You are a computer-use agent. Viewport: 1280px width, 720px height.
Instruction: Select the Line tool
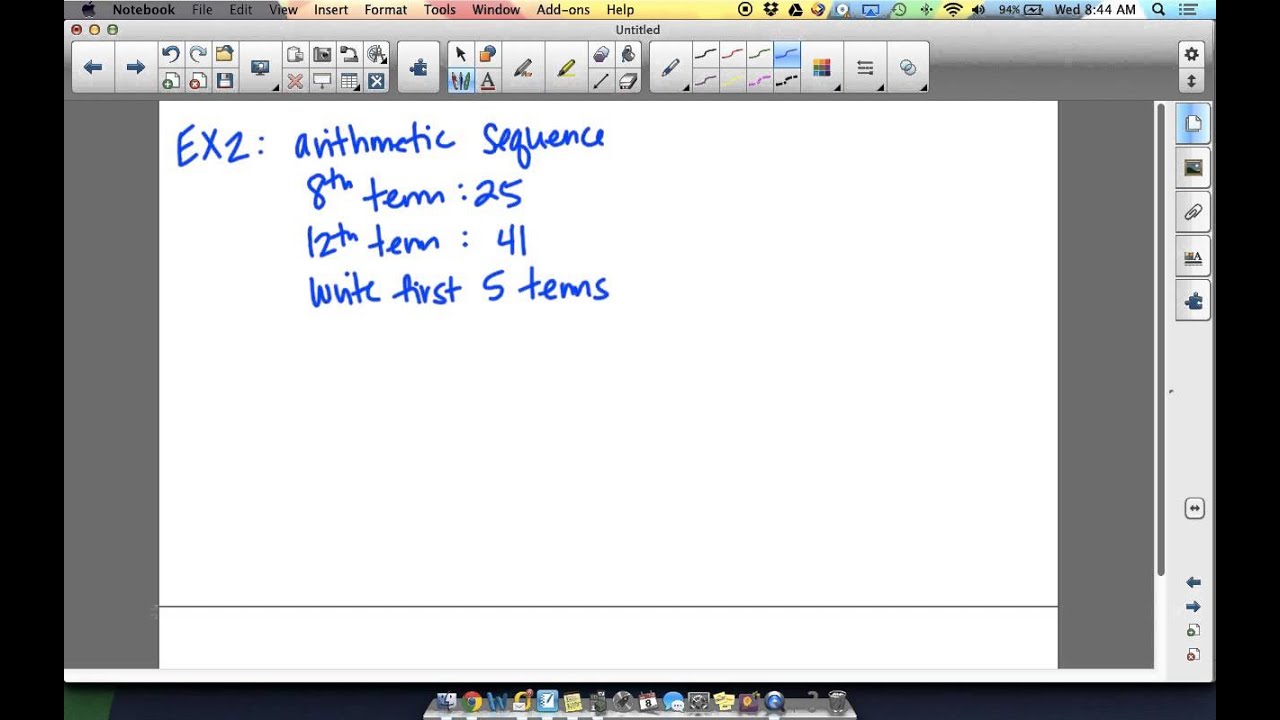(x=601, y=81)
